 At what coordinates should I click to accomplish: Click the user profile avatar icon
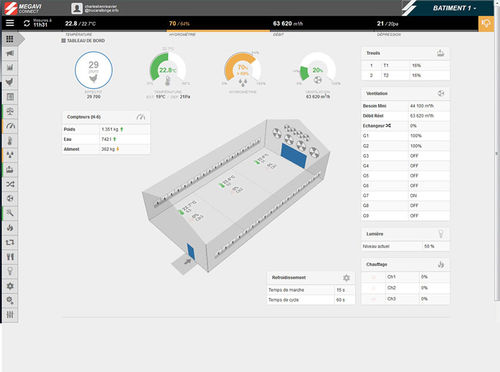pos(77,8)
